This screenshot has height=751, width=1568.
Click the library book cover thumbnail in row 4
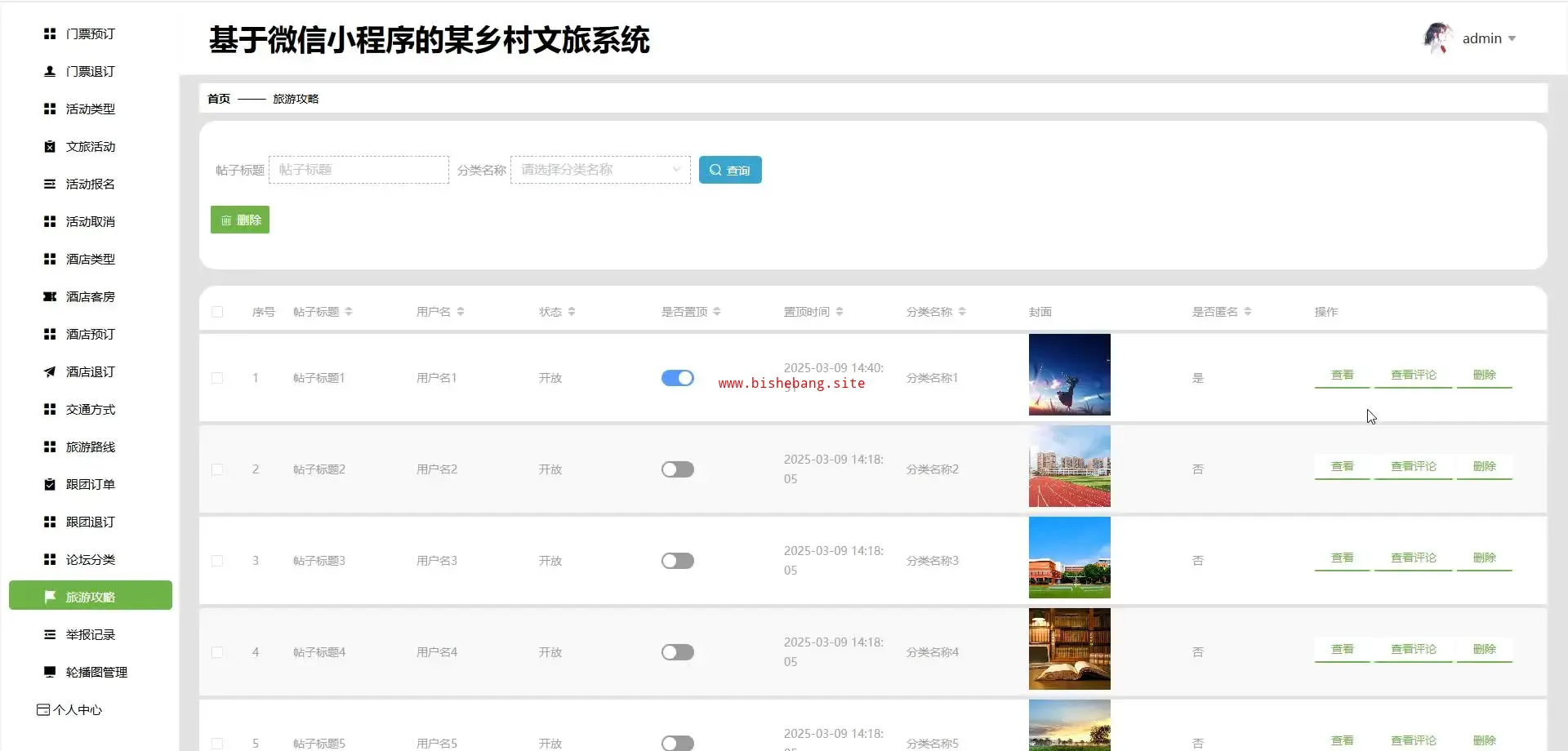tap(1069, 649)
